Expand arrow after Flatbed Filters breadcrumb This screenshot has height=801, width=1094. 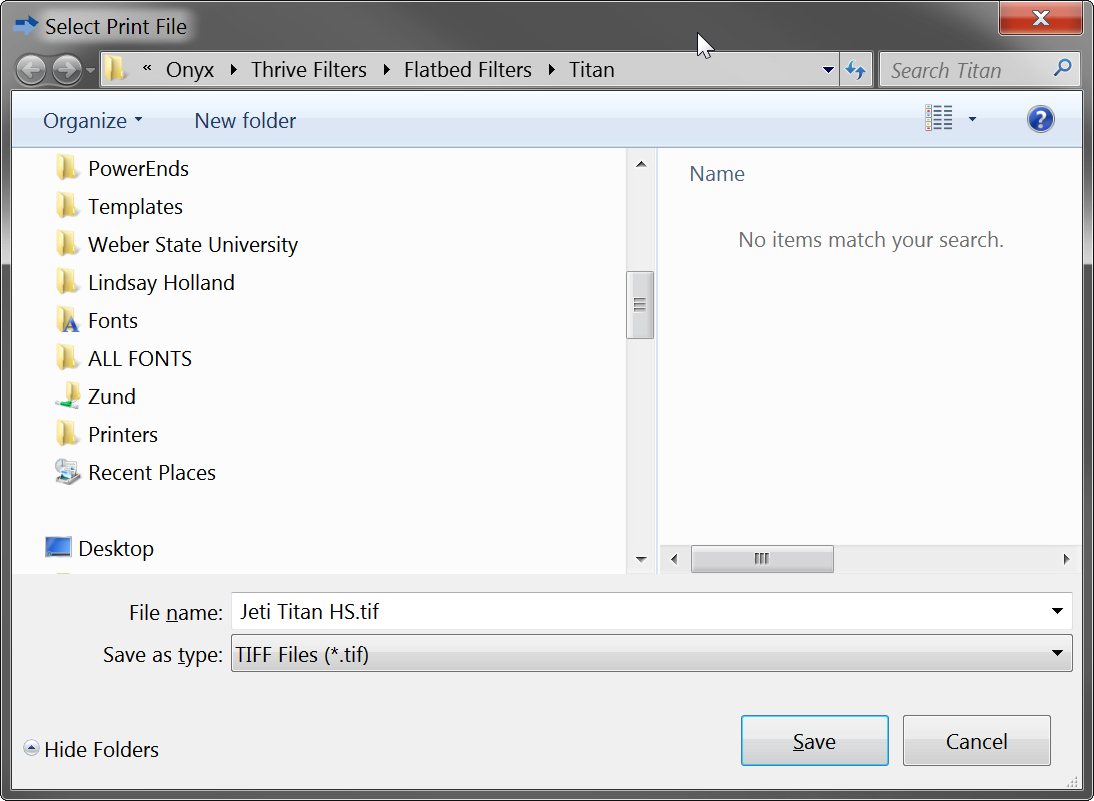[x=551, y=70]
